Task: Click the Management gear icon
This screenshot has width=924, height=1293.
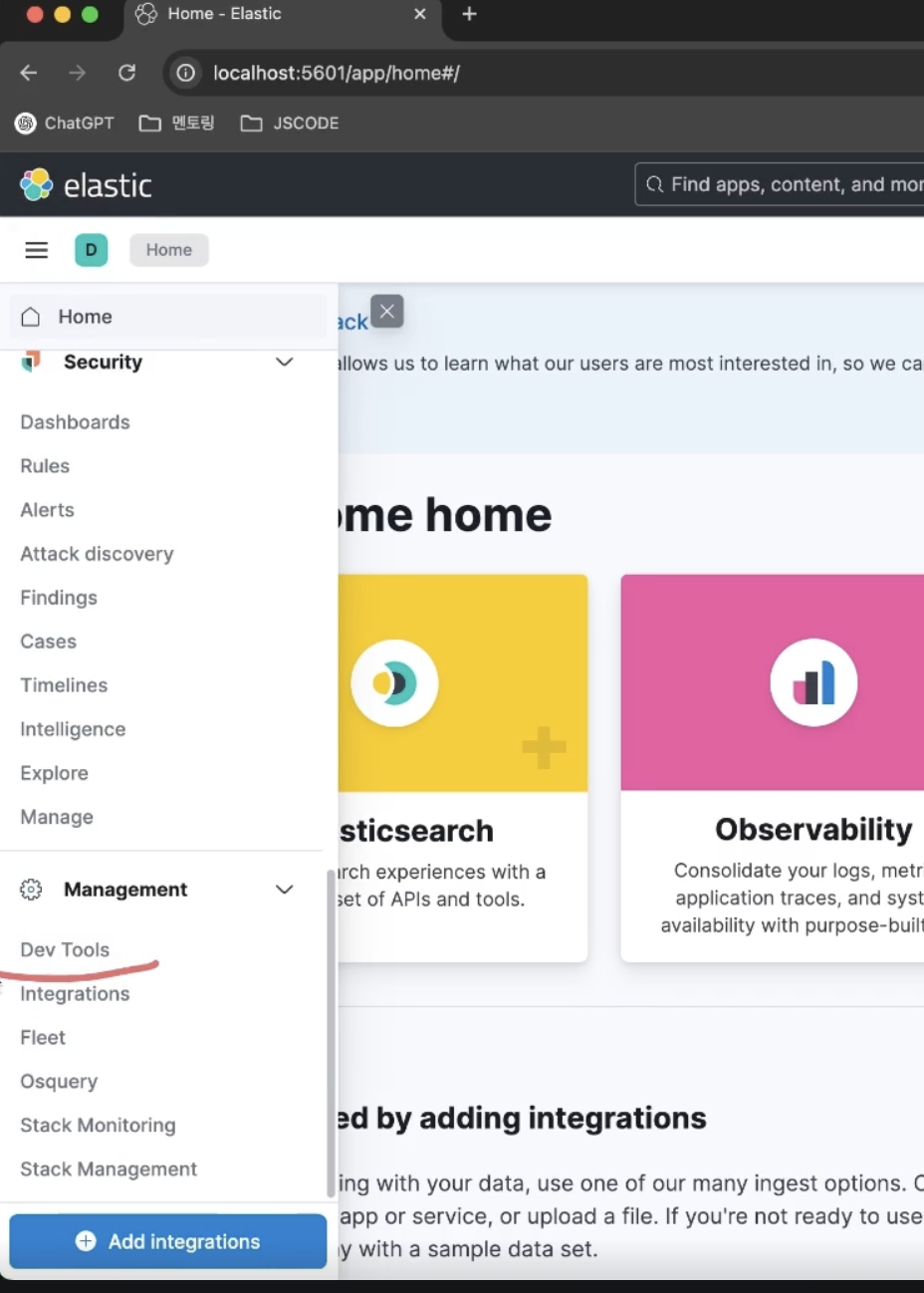Action: [x=31, y=890]
